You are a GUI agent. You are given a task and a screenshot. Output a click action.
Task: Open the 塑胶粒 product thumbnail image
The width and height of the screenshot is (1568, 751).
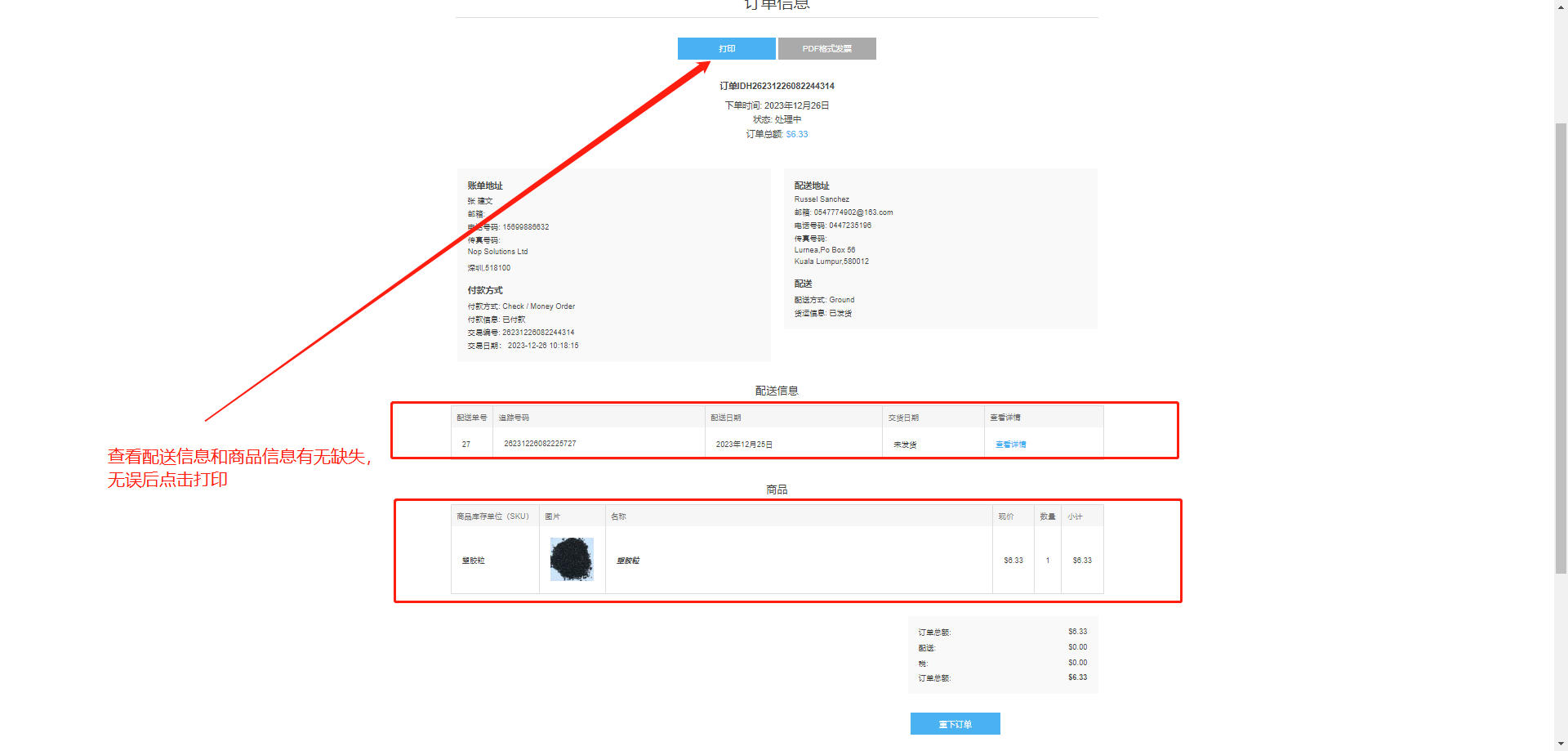point(572,560)
